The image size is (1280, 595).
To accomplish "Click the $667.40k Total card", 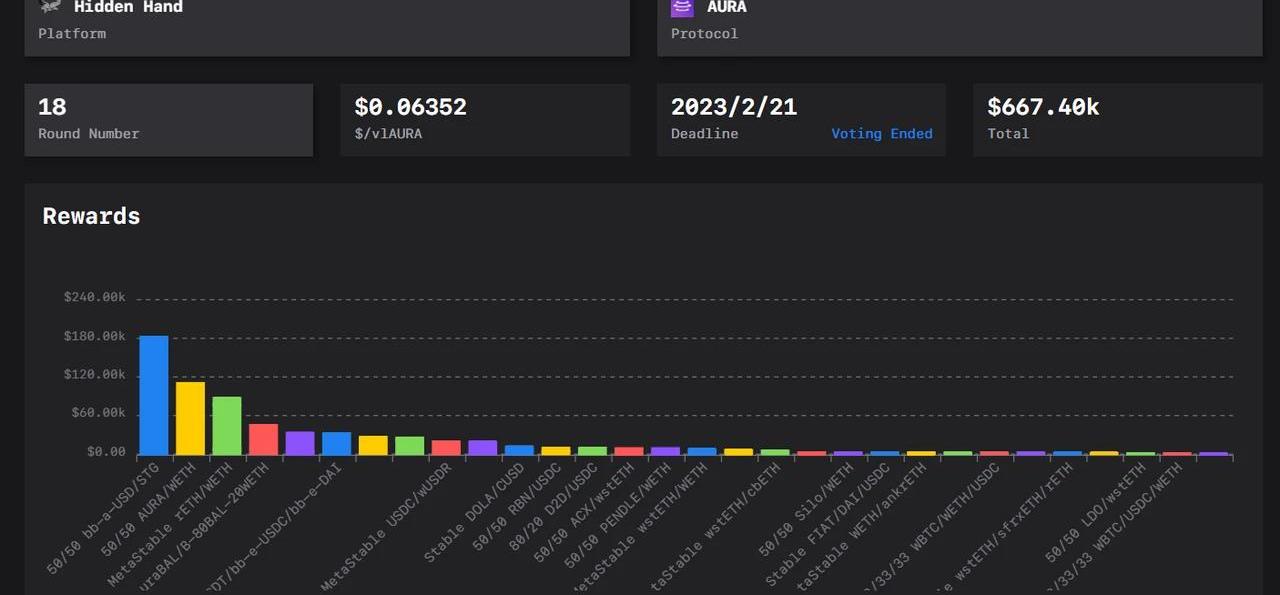I will click(1117, 119).
